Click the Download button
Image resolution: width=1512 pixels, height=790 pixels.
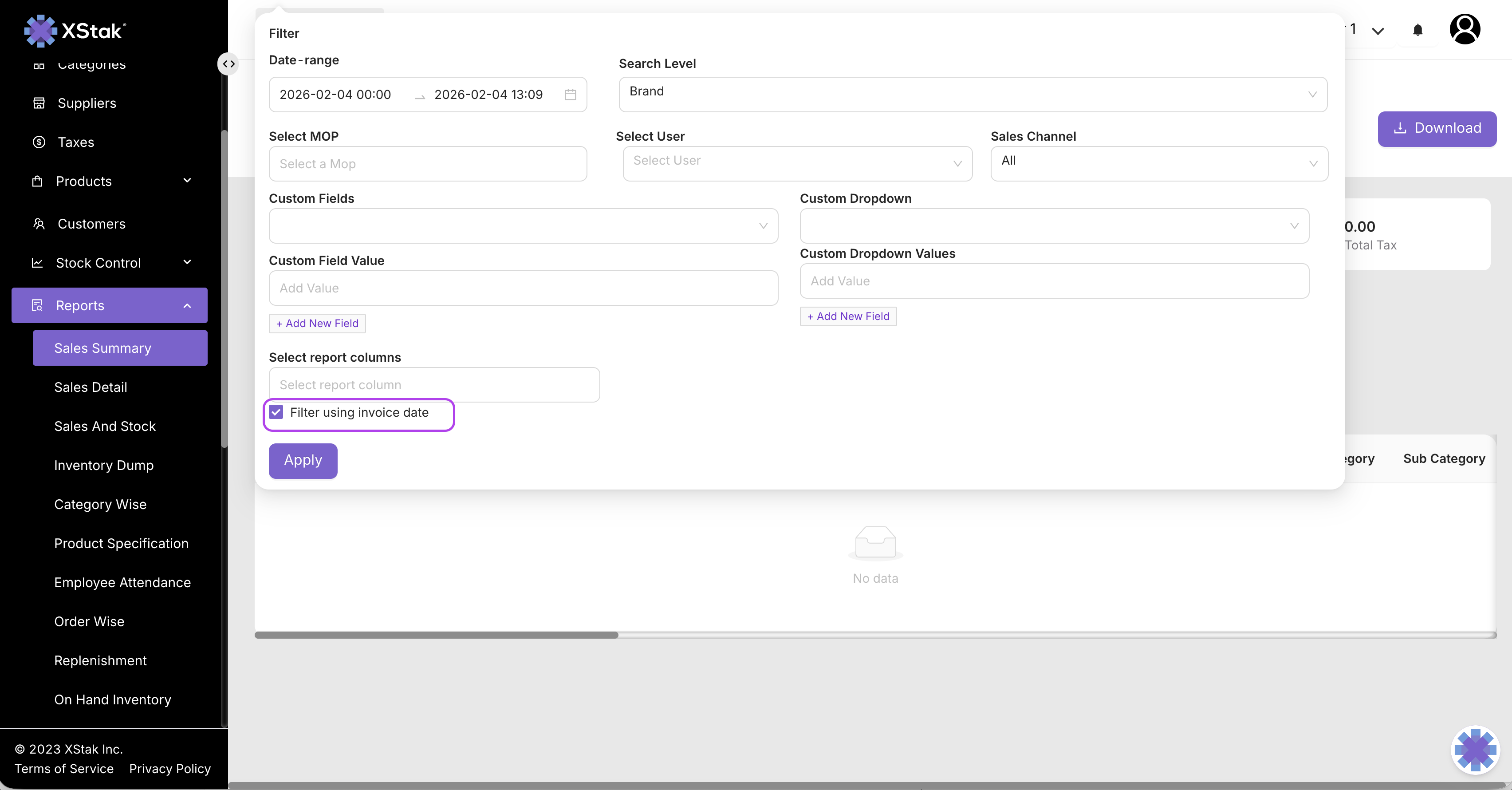tap(1437, 128)
